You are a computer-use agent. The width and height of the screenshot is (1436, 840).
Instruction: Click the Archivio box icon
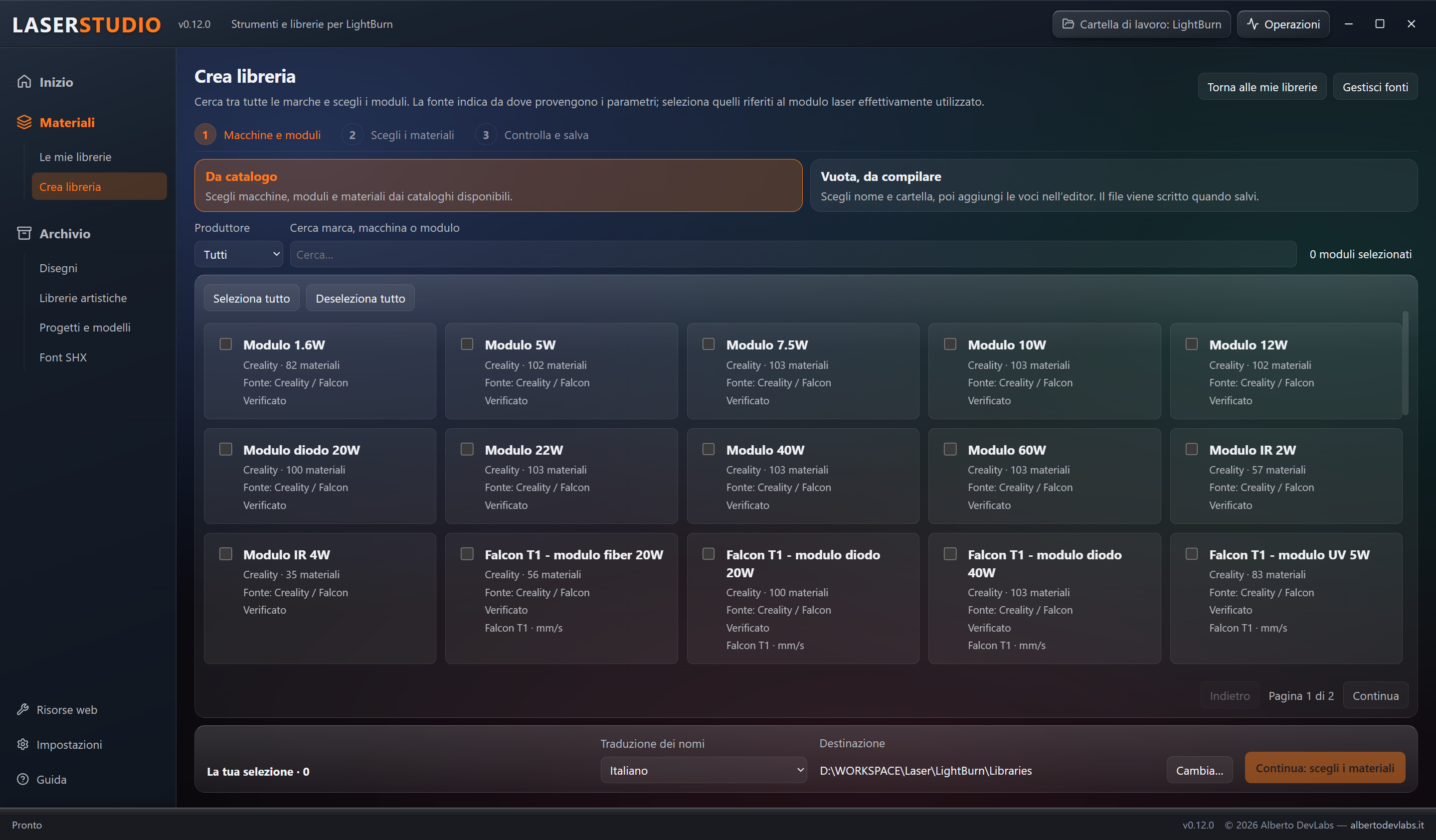coord(24,233)
